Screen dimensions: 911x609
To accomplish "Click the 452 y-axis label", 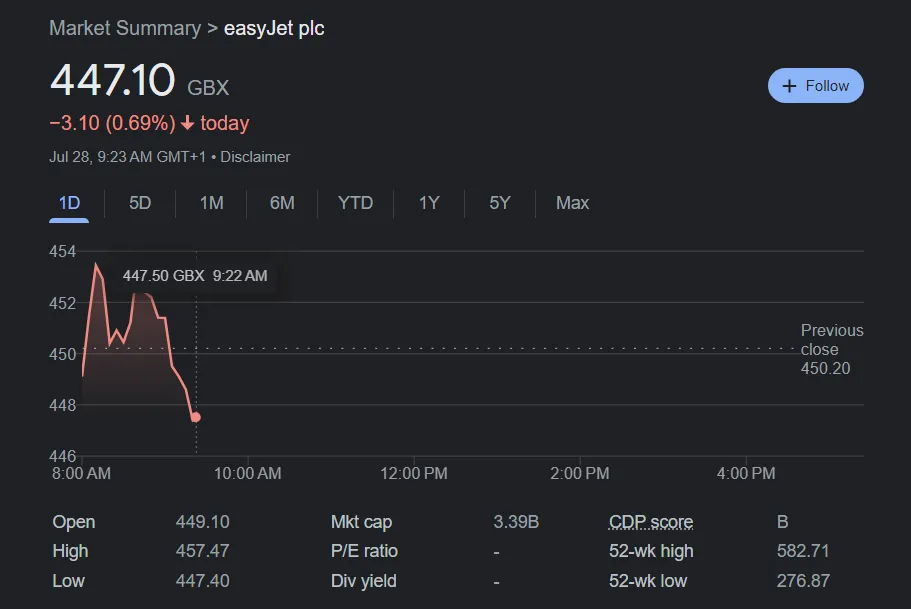I will tap(63, 303).
